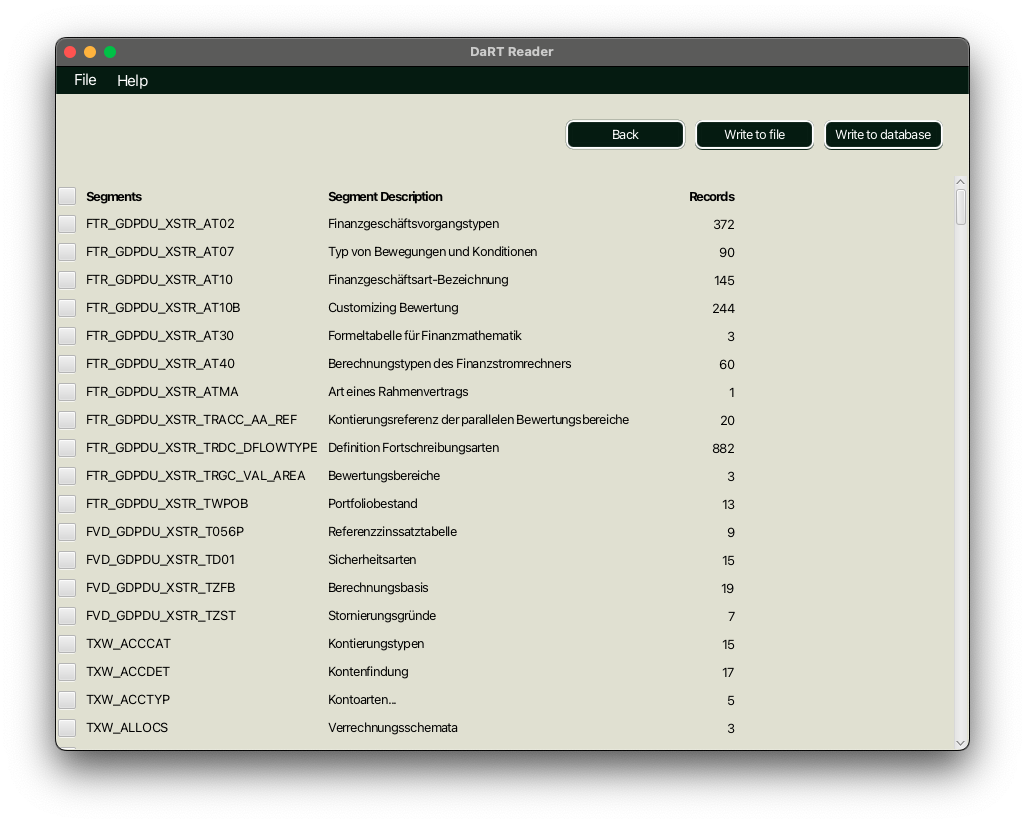This screenshot has width=1025, height=824.
Task: Click the Segment Description column header
Action: (385, 197)
